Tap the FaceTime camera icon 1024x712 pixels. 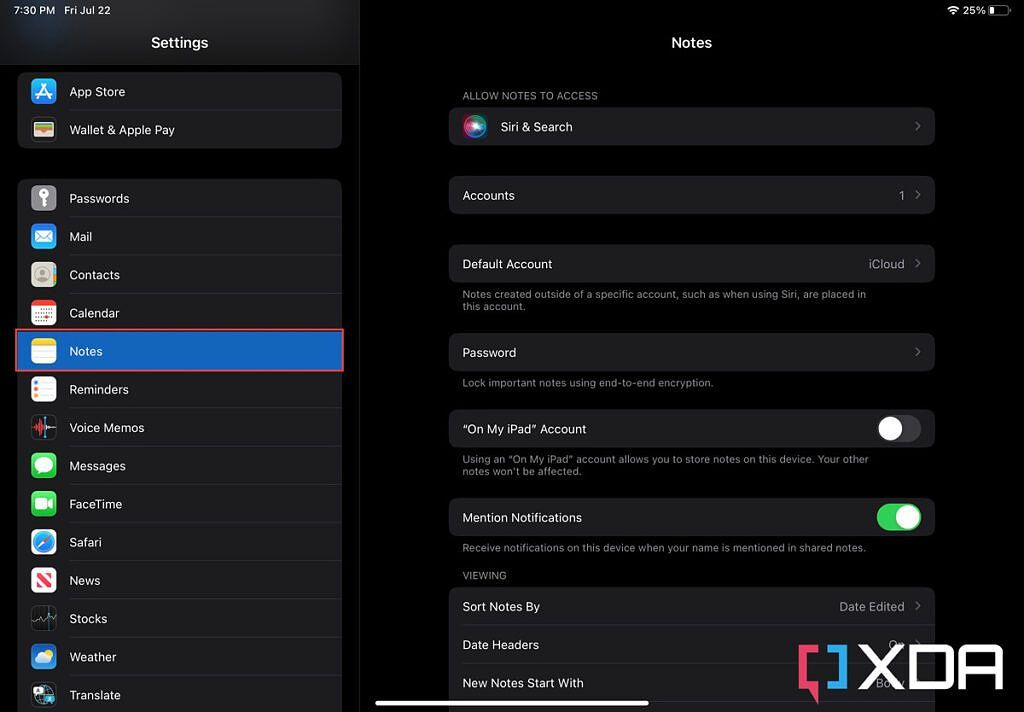[44, 504]
